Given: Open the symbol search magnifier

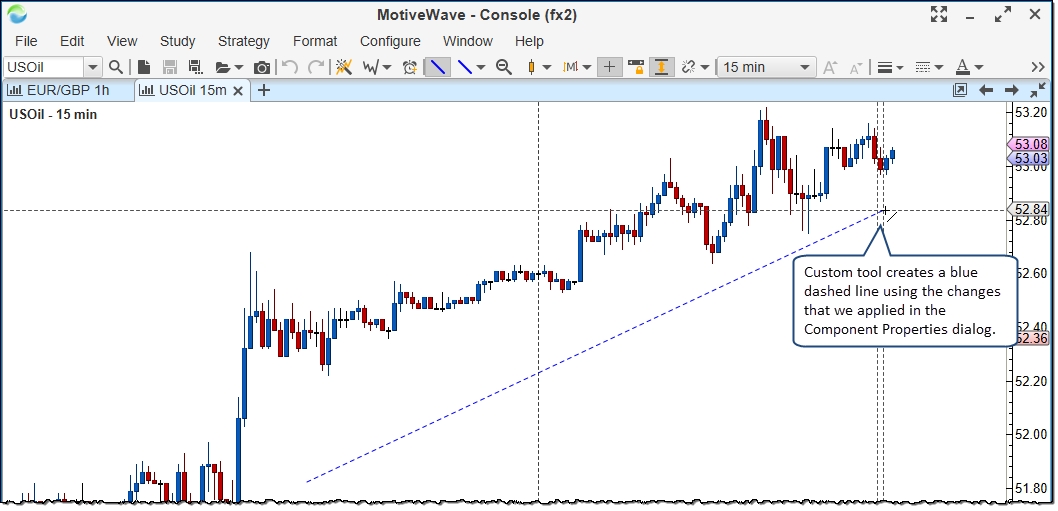Looking at the screenshot, I should [115, 67].
